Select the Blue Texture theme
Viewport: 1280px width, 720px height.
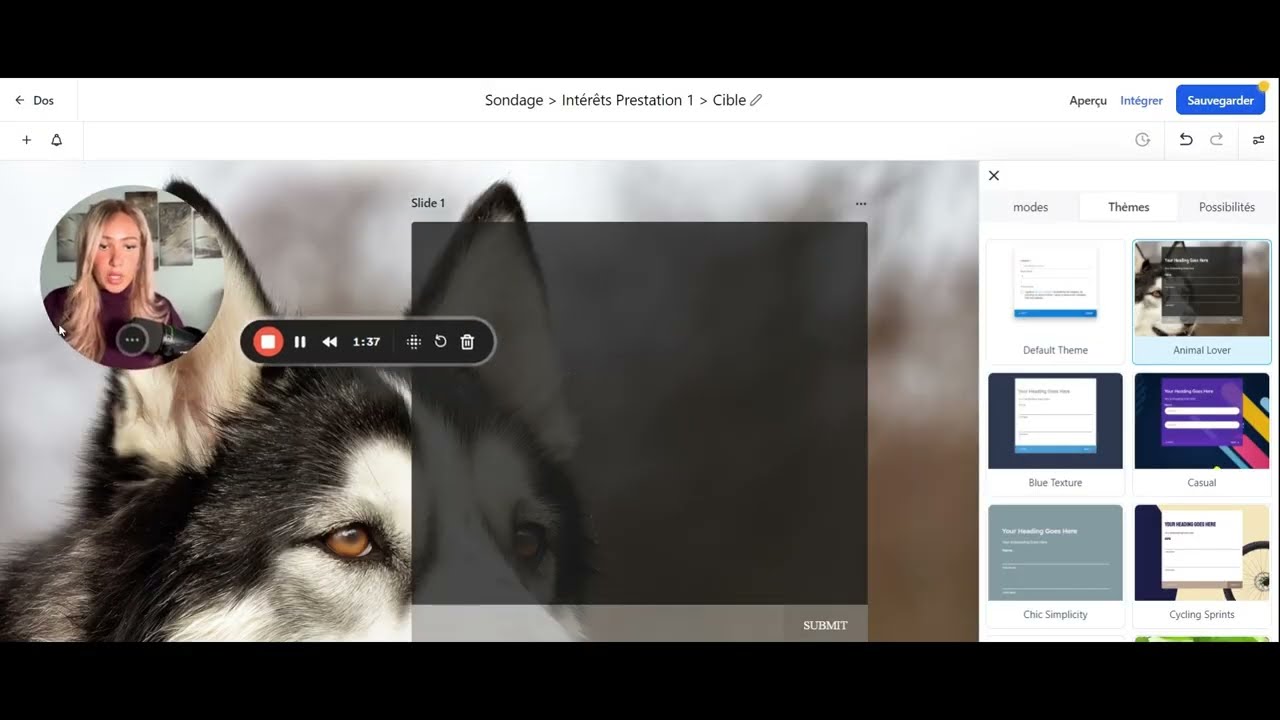(x=1056, y=434)
